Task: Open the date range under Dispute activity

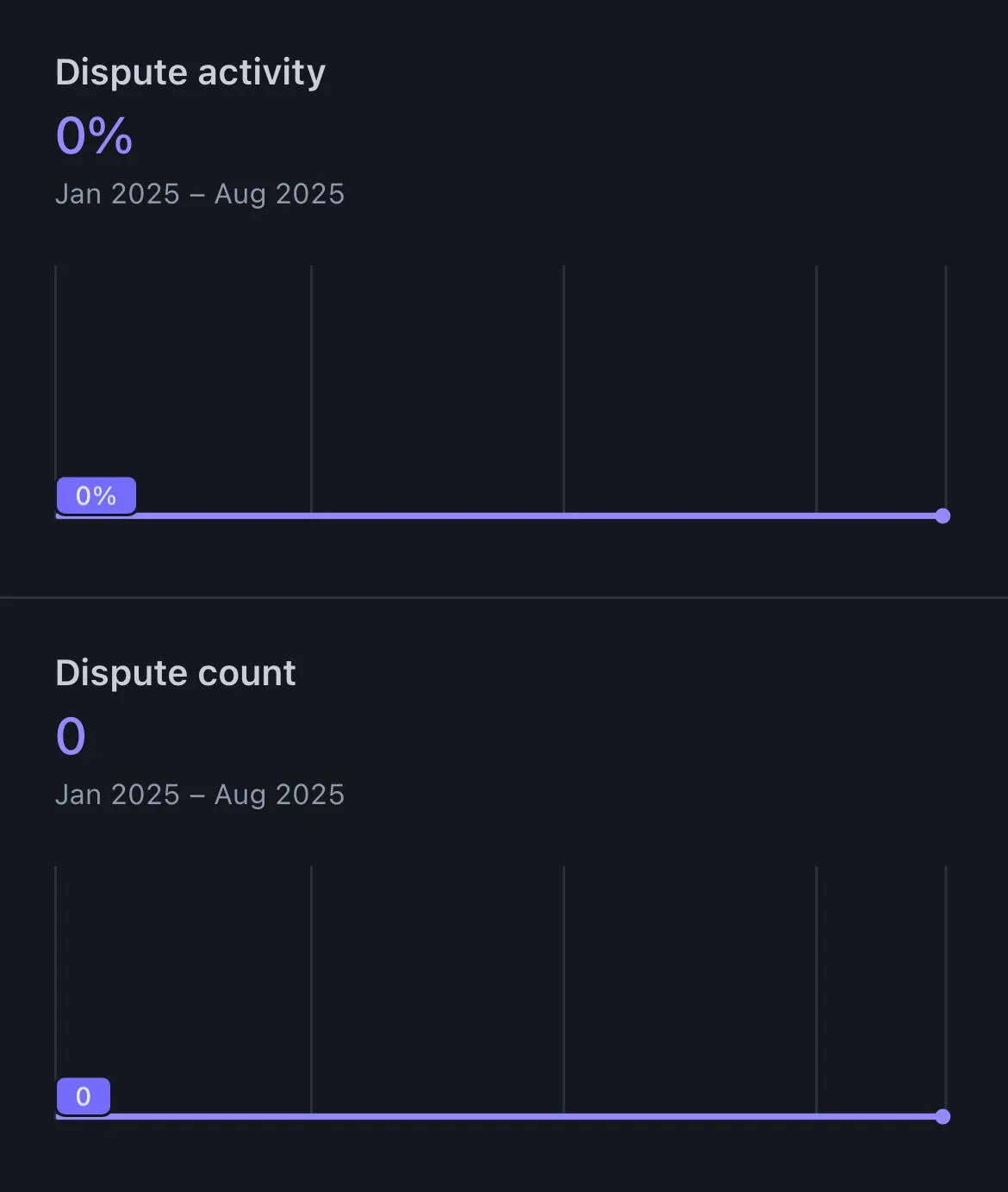Action: [x=200, y=194]
